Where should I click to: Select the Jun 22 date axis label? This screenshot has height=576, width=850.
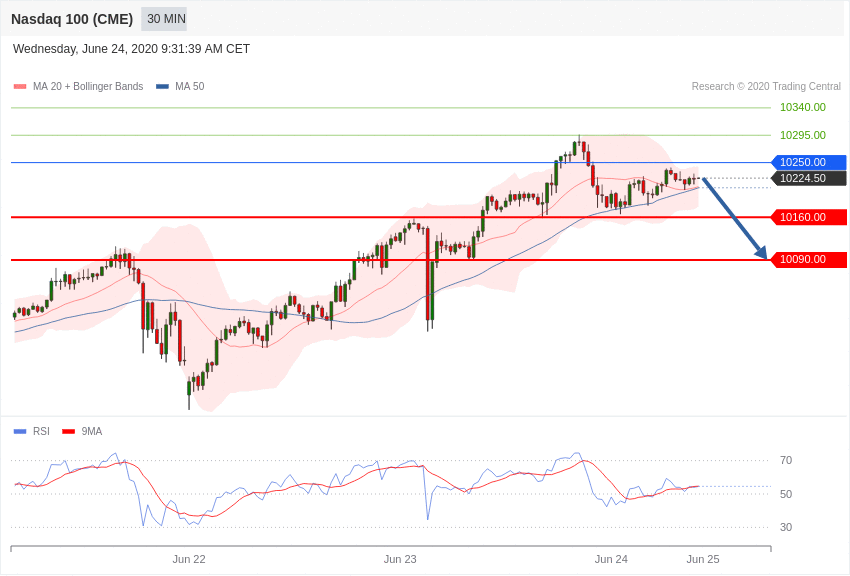pos(189,560)
